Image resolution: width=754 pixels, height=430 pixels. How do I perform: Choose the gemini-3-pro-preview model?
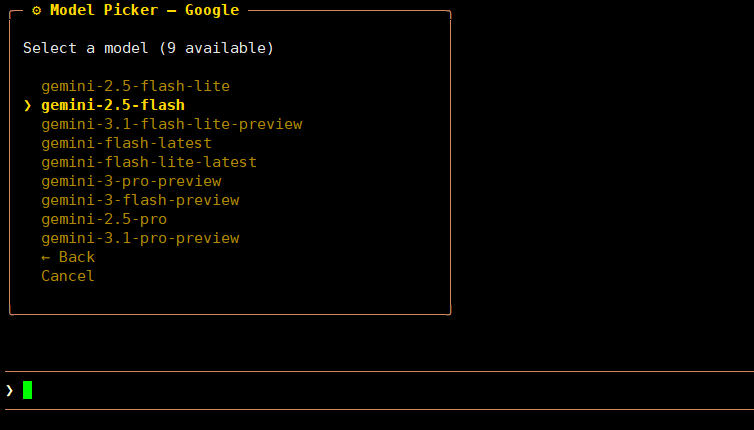coord(131,181)
